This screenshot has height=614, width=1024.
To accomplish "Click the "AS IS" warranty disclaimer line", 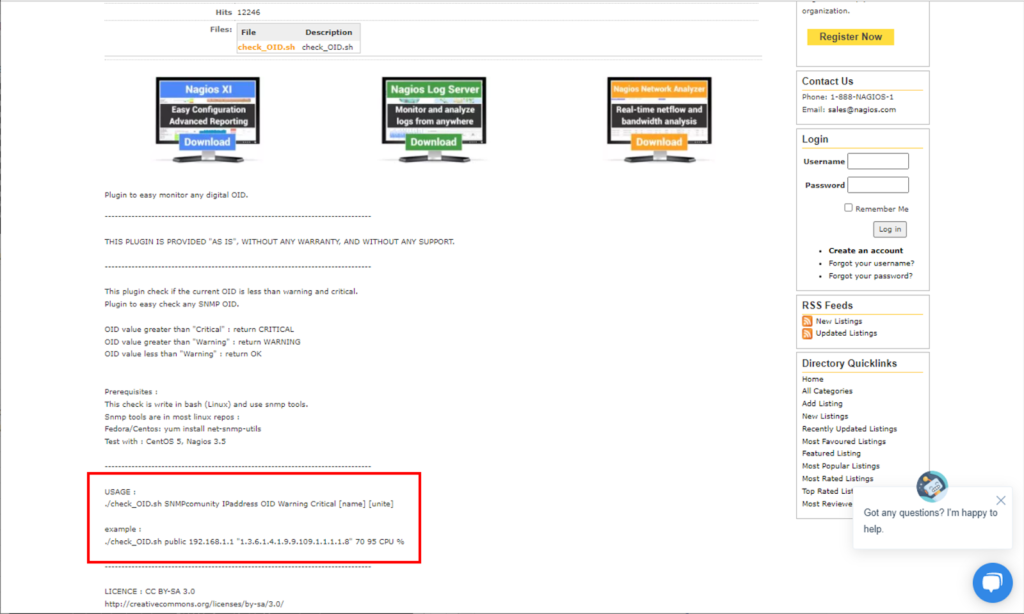I will [x=280, y=242].
